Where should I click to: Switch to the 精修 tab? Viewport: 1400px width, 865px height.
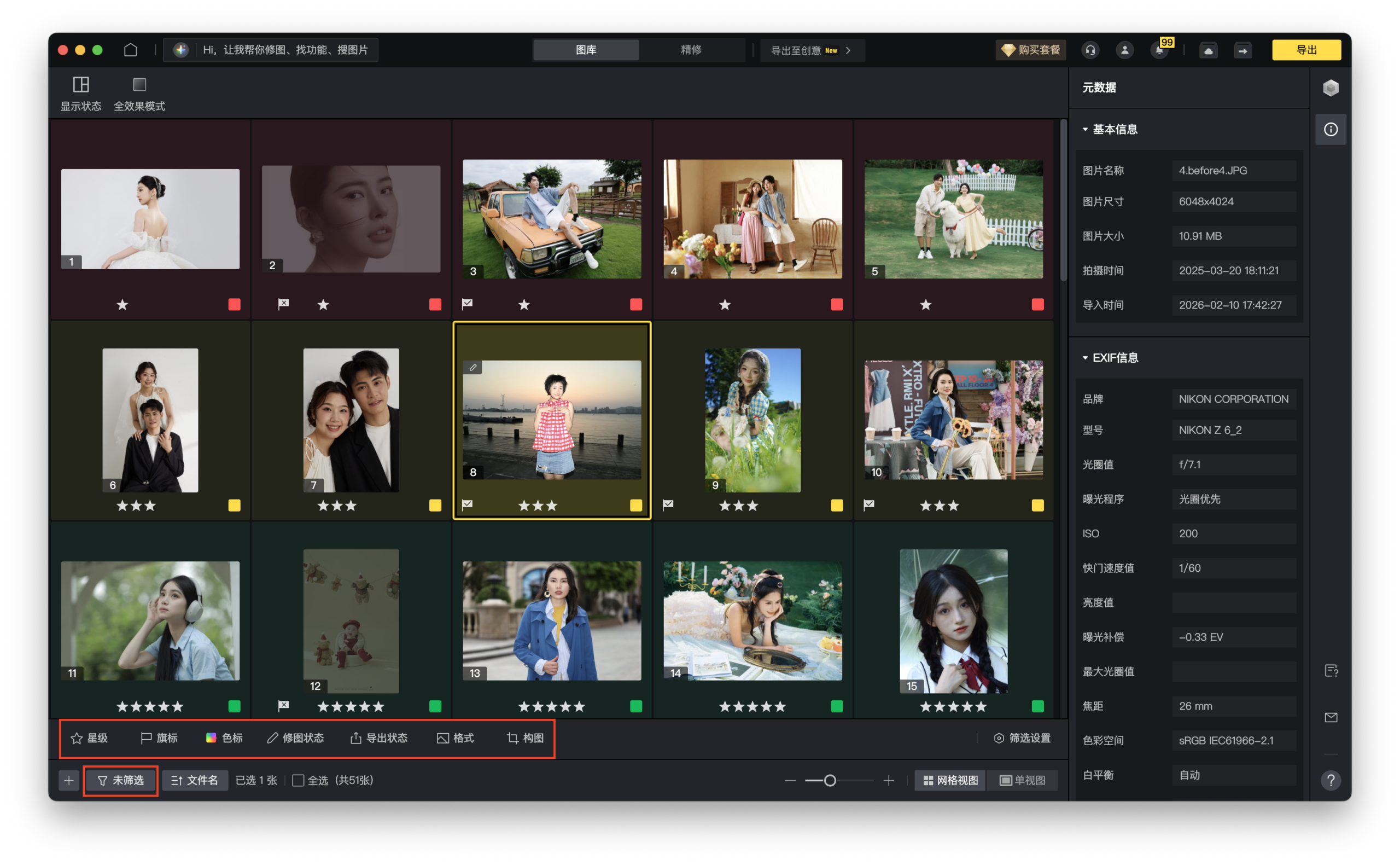coord(691,50)
